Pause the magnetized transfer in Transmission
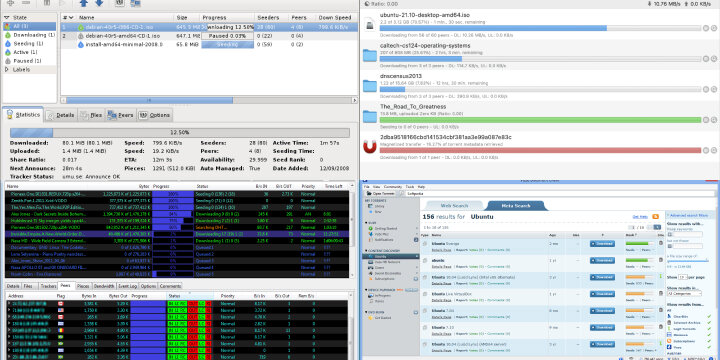The height and width of the screenshot is (360, 720). point(706,150)
